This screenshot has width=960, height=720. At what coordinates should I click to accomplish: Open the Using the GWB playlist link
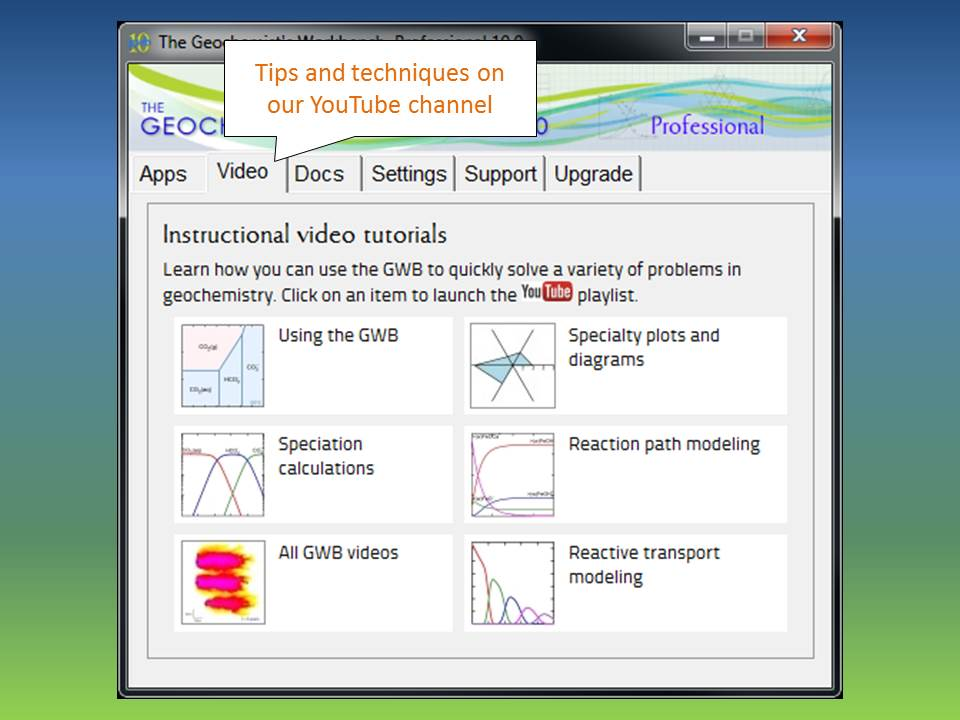pos(338,336)
